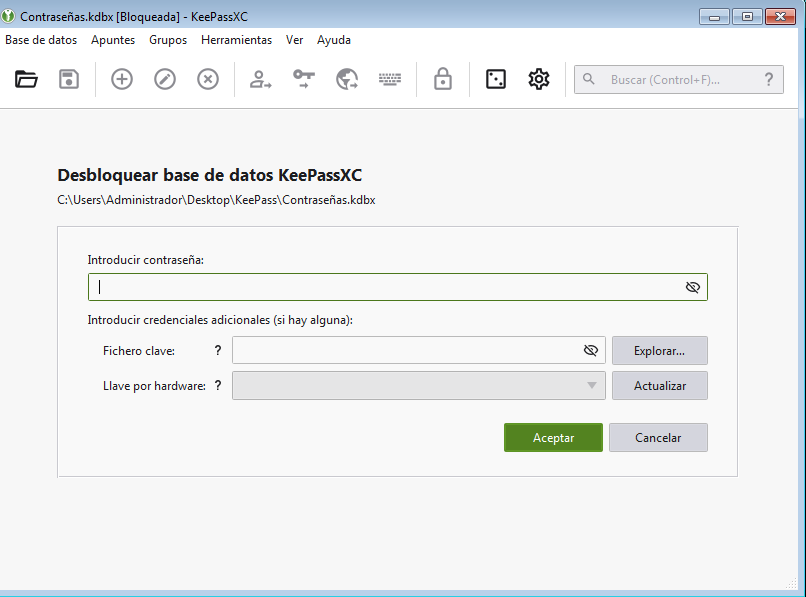Image resolution: width=806 pixels, height=597 pixels.
Task: Show help for Llave por hardware
Action: (x=218, y=385)
